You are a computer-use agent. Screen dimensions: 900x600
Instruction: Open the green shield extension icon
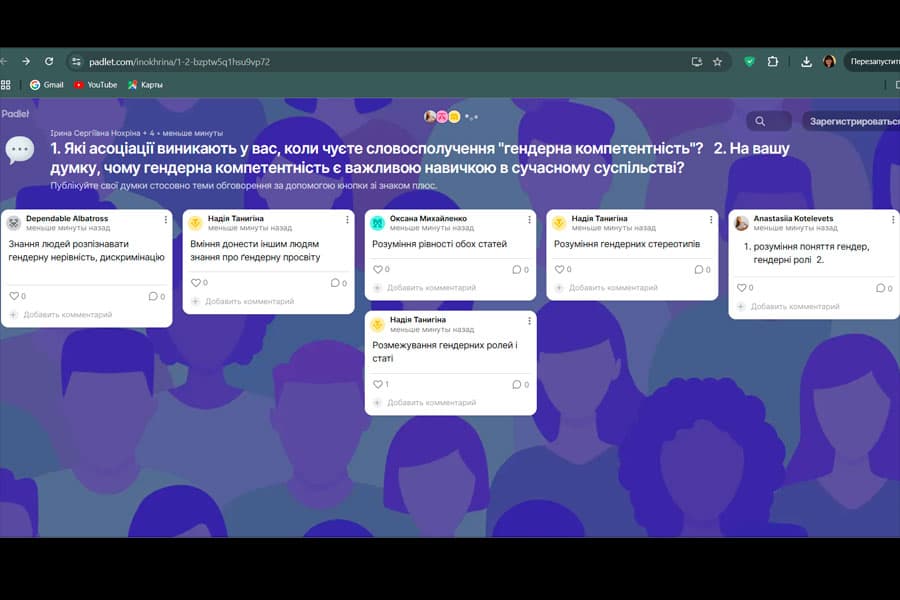(x=749, y=61)
